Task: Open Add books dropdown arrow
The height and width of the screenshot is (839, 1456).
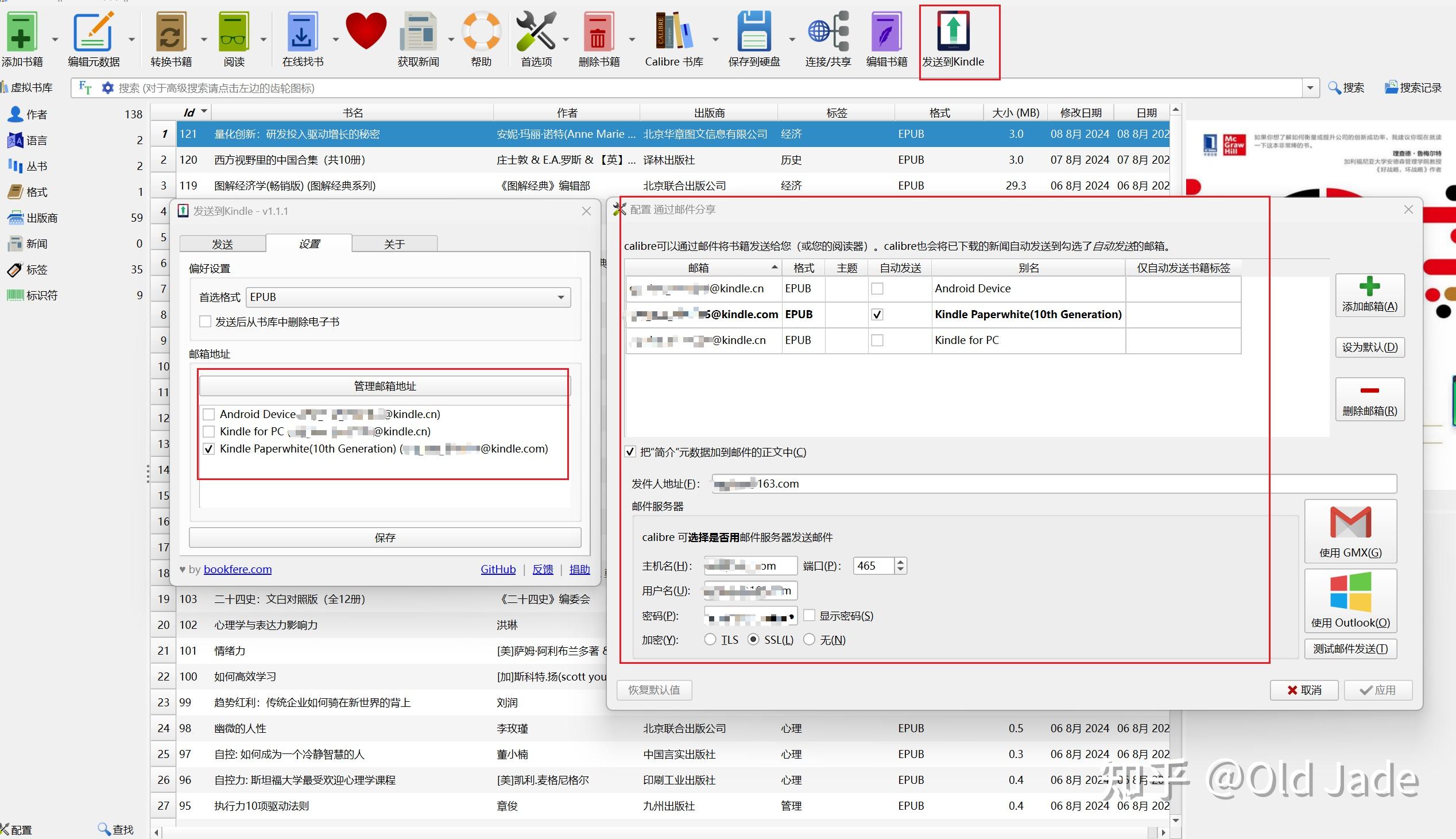Action: tap(55, 39)
